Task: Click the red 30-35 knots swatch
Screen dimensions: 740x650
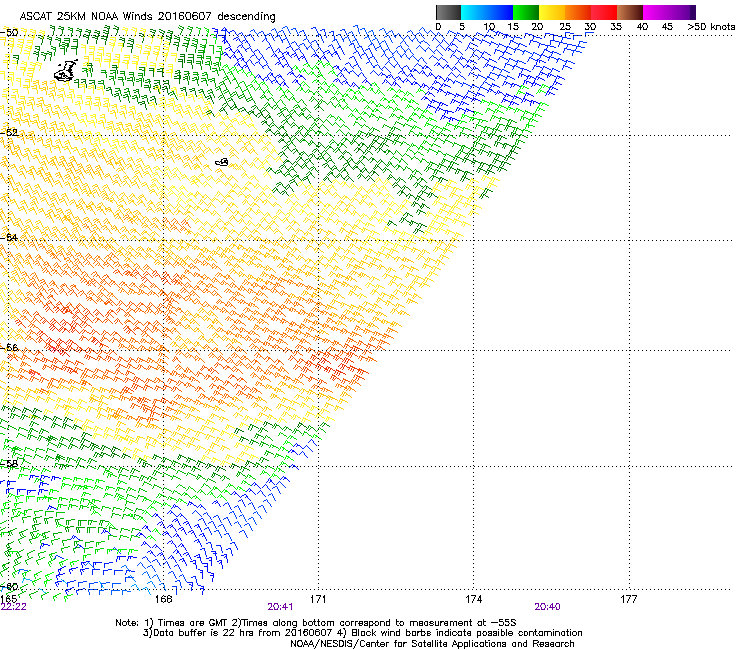Action: click(x=604, y=12)
